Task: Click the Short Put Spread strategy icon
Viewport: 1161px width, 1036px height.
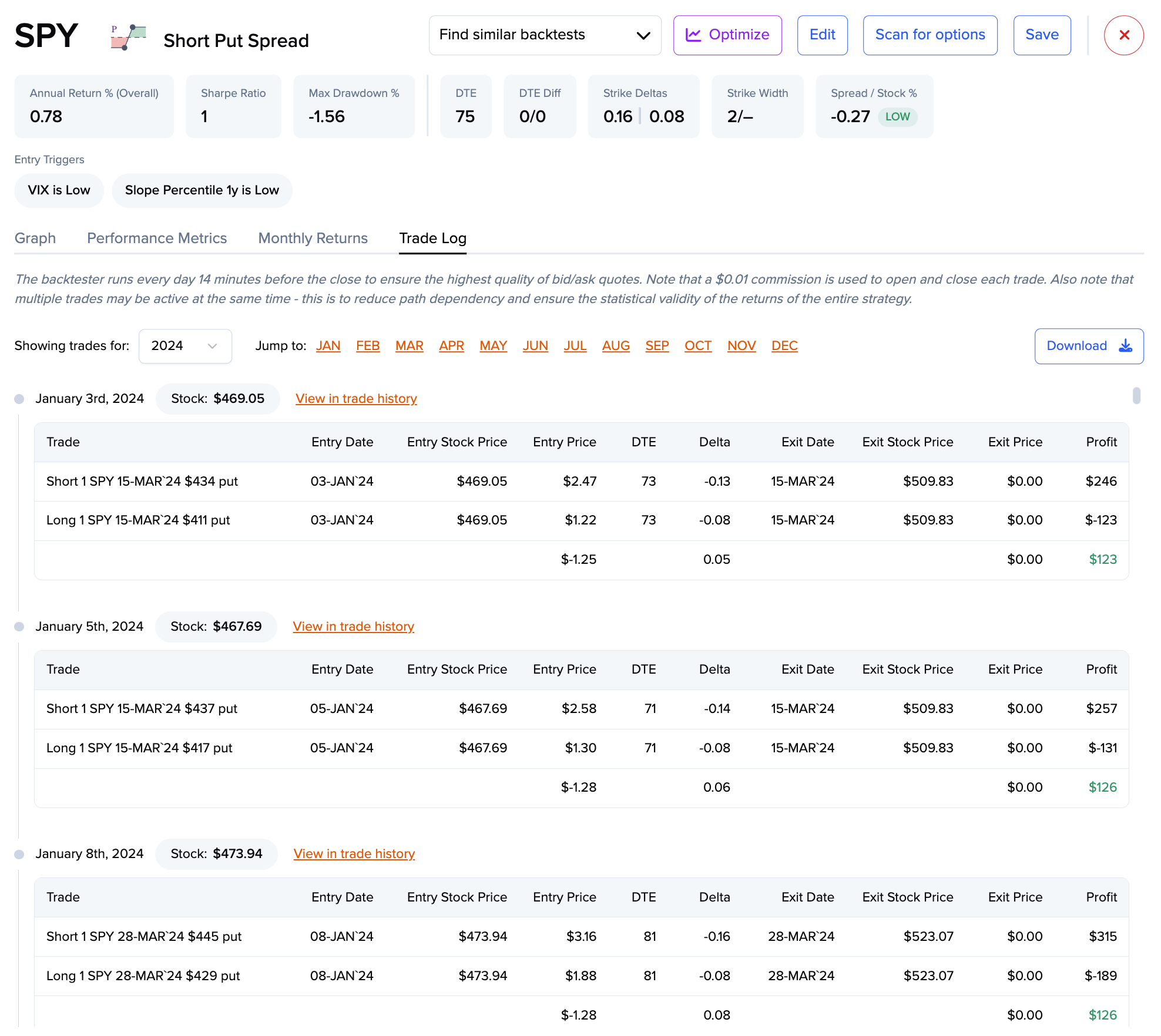Action: (127, 37)
